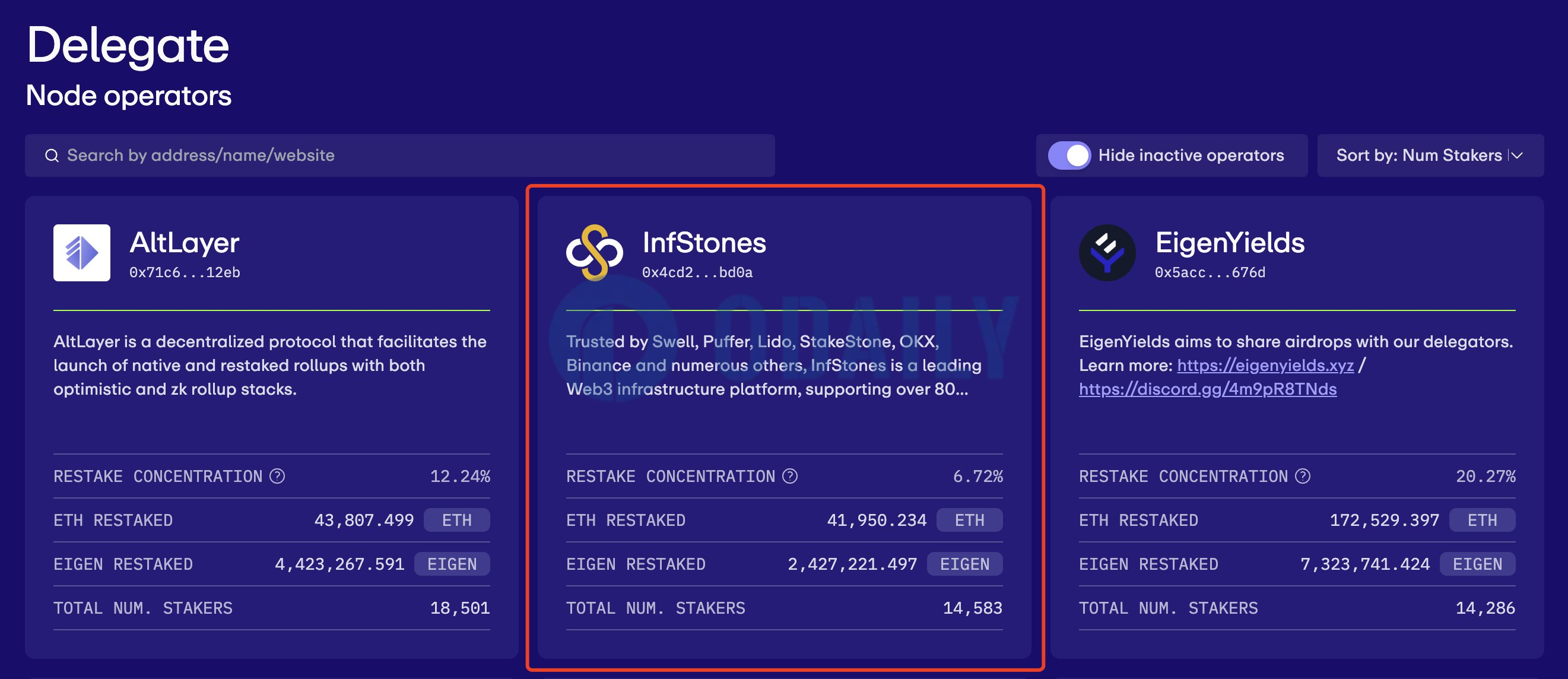Click the Delegate page heading
This screenshot has width=1568, height=679.
(x=128, y=46)
